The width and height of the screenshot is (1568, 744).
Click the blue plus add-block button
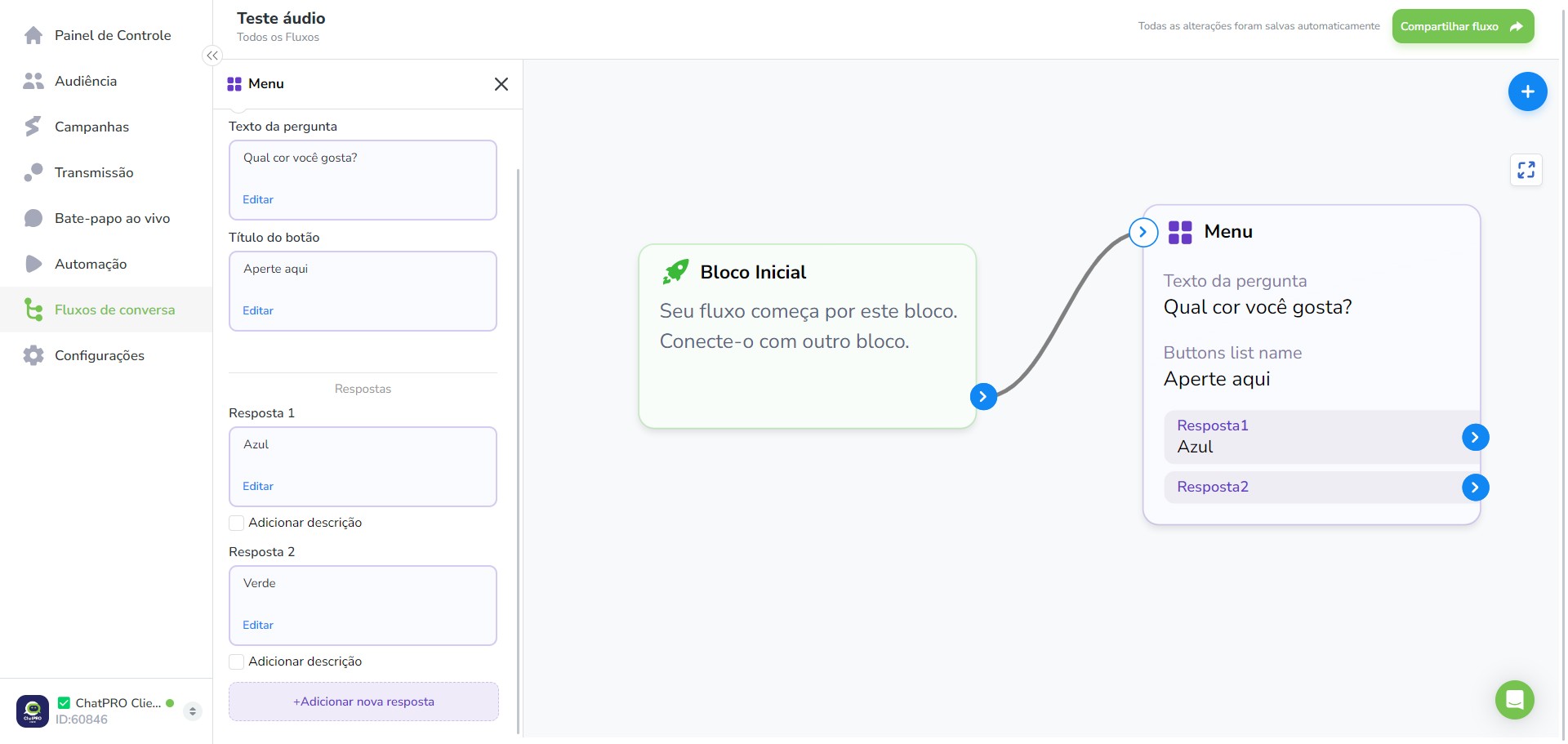coord(1527,91)
